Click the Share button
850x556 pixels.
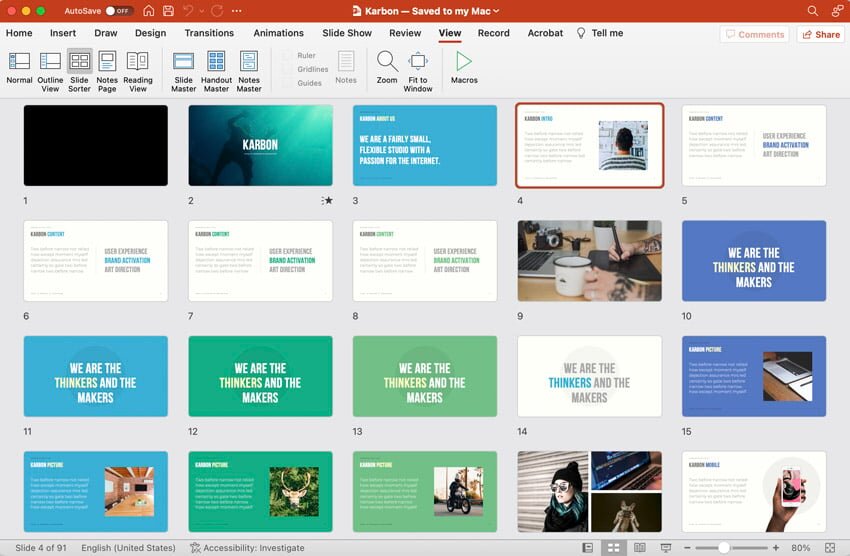[x=820, y=34]
